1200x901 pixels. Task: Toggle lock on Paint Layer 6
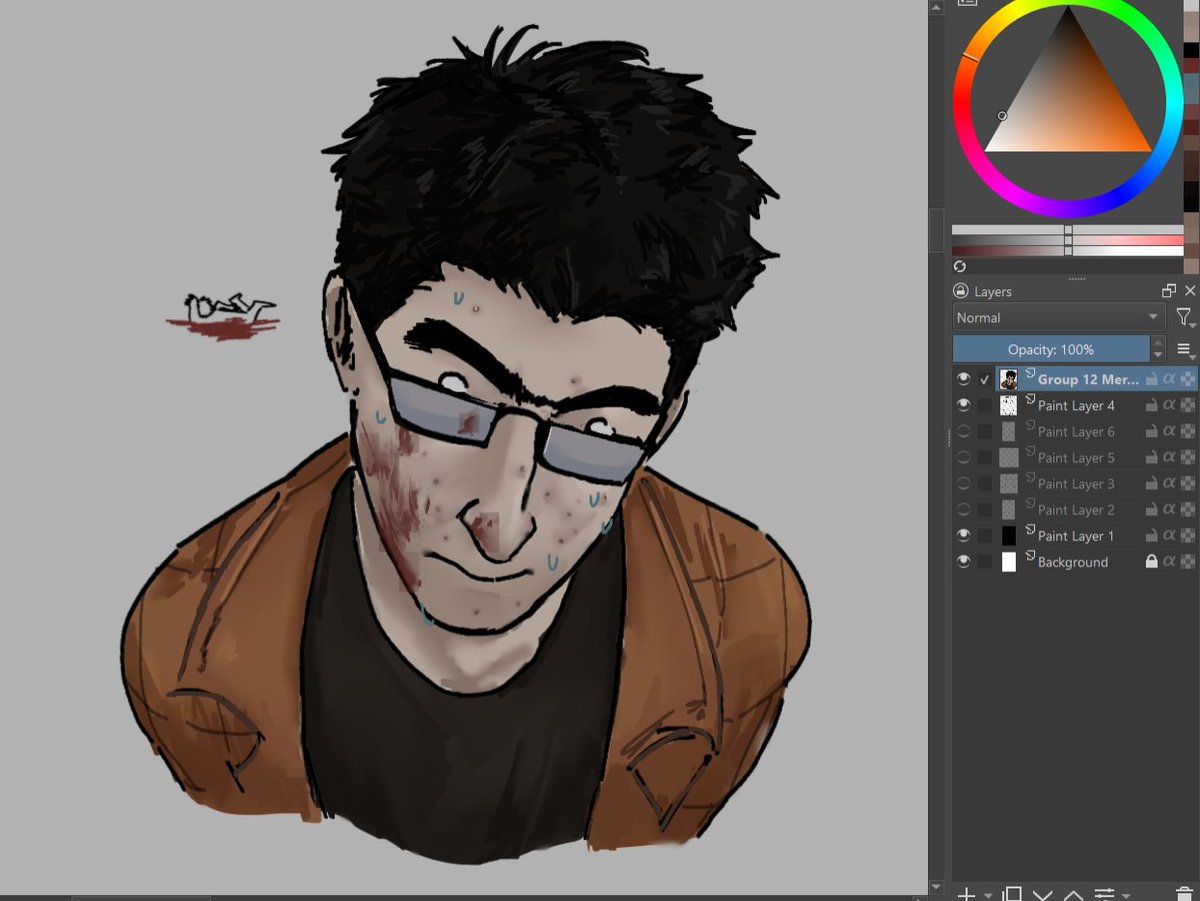click(1151, 431)
